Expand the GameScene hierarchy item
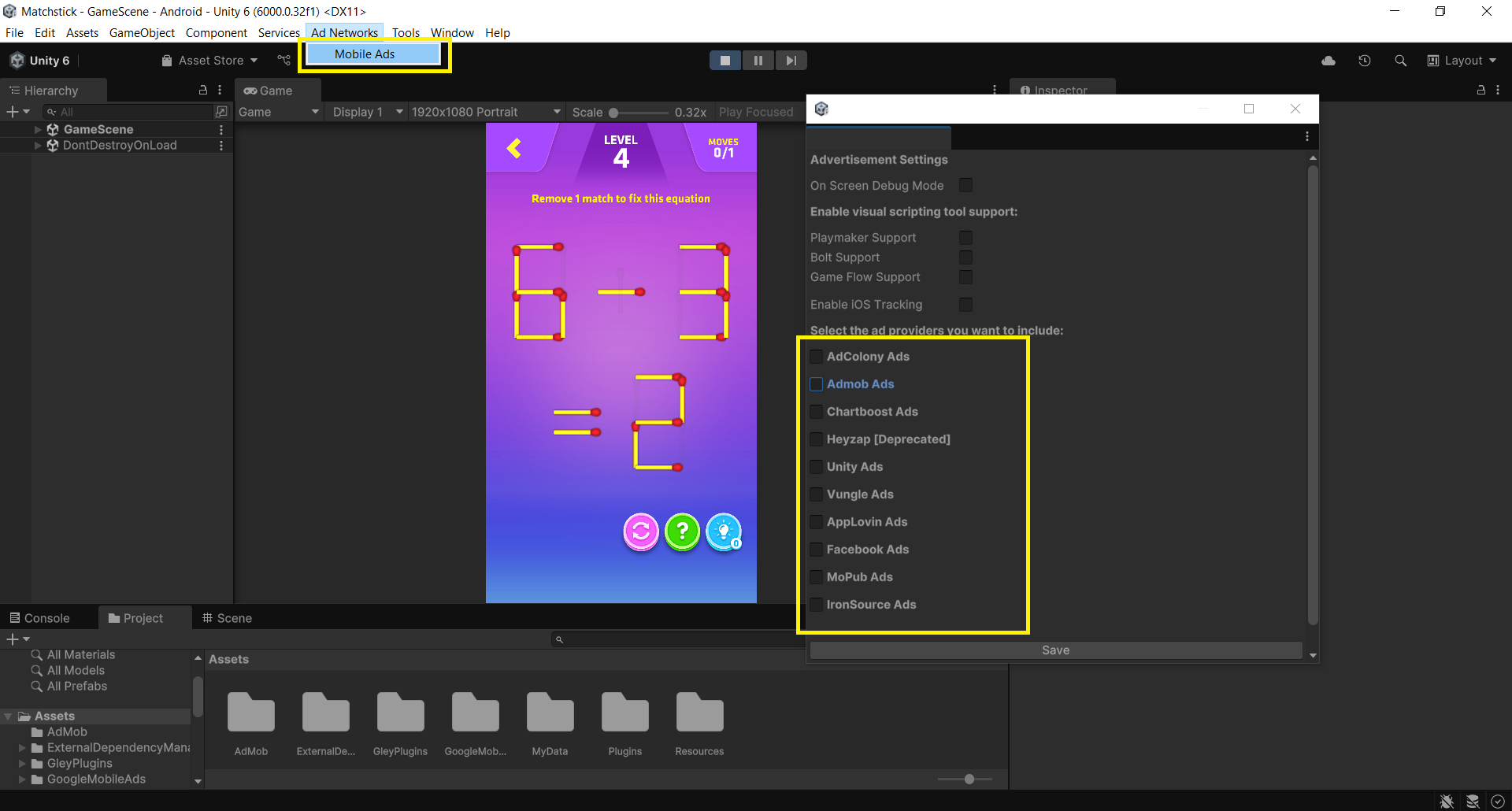This screenshot has width=1512, height=811. [x=38, y=129]
